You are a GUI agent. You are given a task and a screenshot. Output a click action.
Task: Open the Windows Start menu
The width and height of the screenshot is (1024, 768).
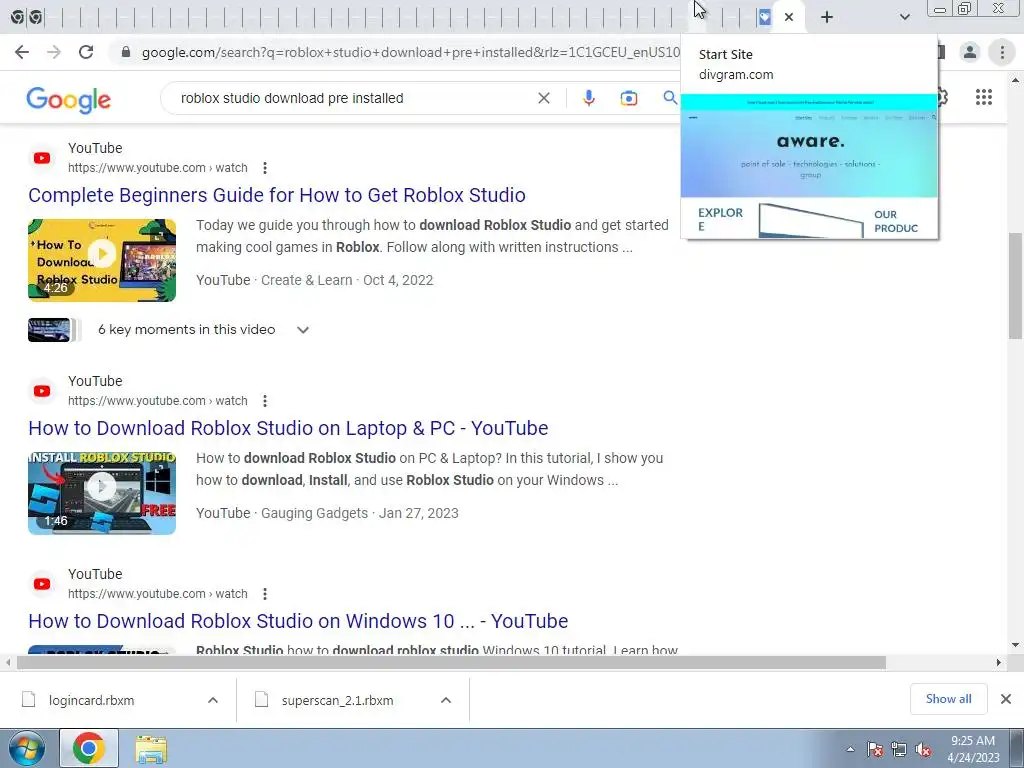point(26,748)
